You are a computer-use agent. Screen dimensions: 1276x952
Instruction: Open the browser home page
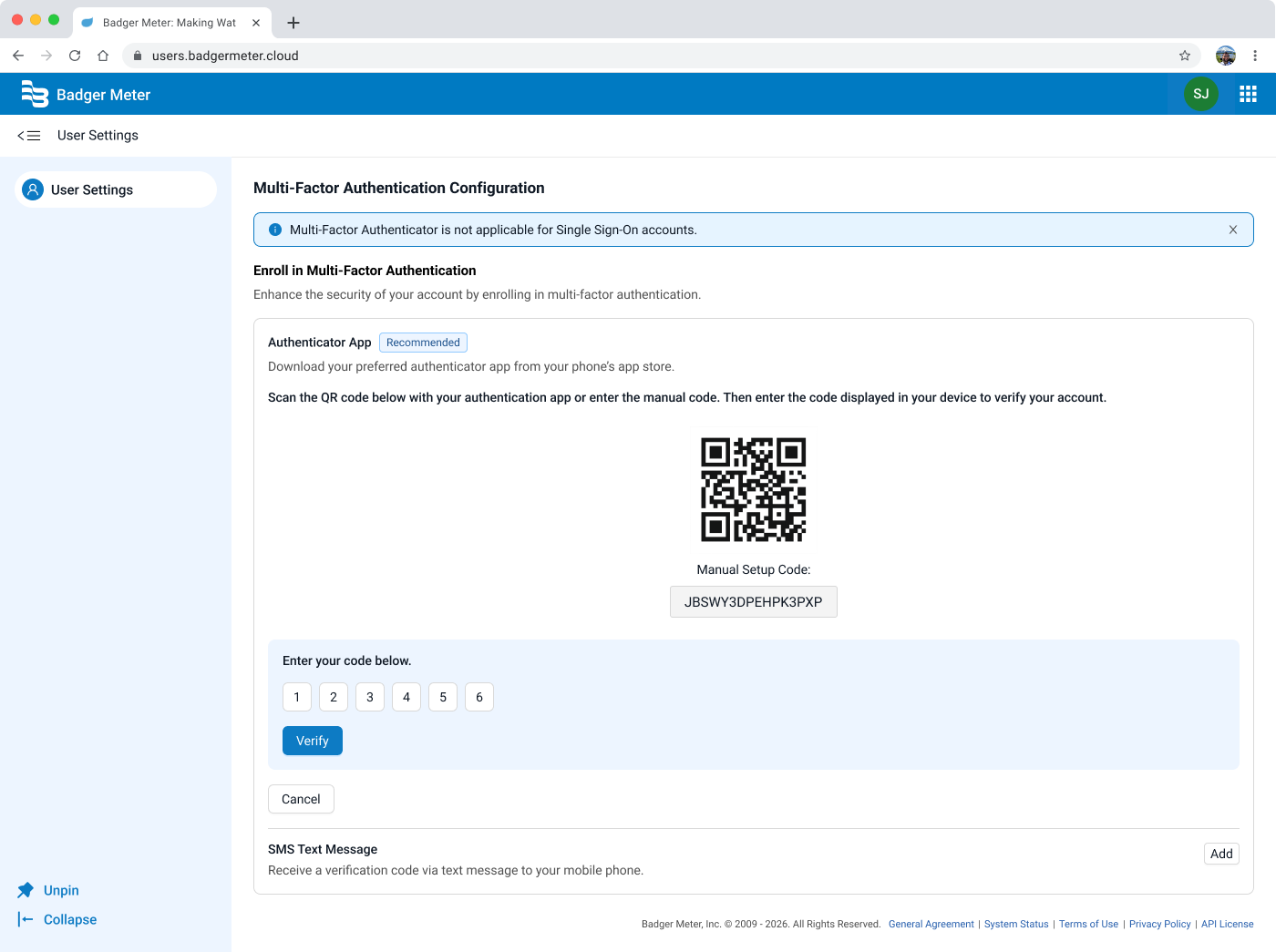[103, 56]
